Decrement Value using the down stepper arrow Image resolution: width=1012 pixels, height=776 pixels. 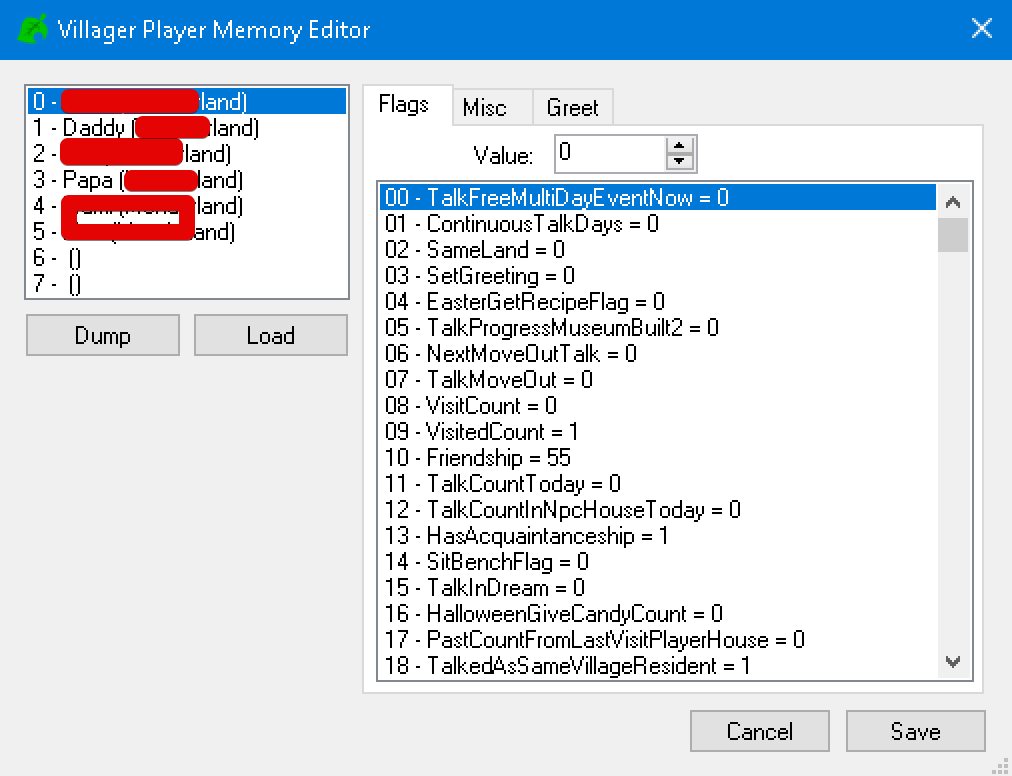point(681,162)
